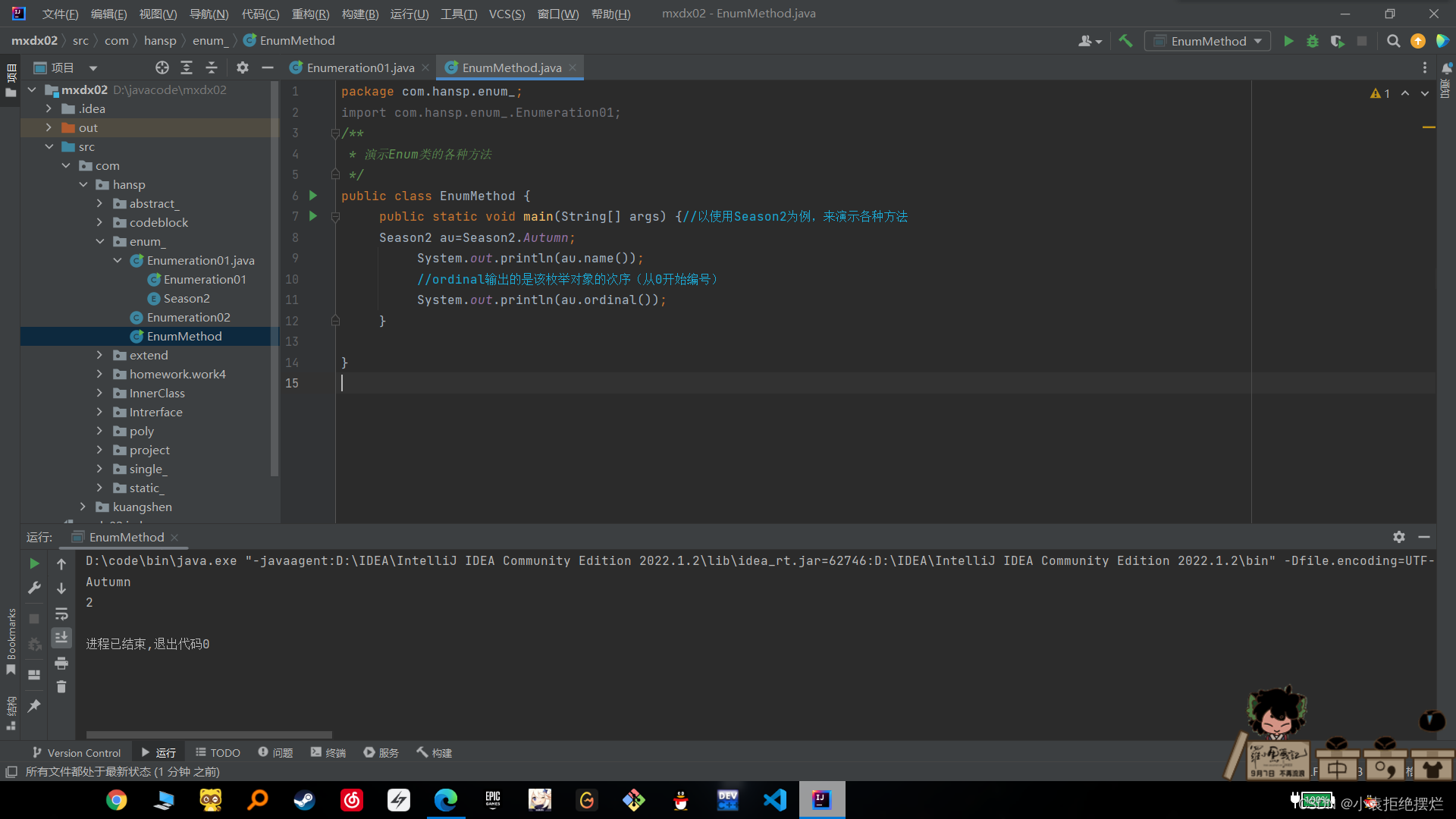This screenshot has width=1456, height=819.
Task: Expand the out folder
Action: coord(49,127)
